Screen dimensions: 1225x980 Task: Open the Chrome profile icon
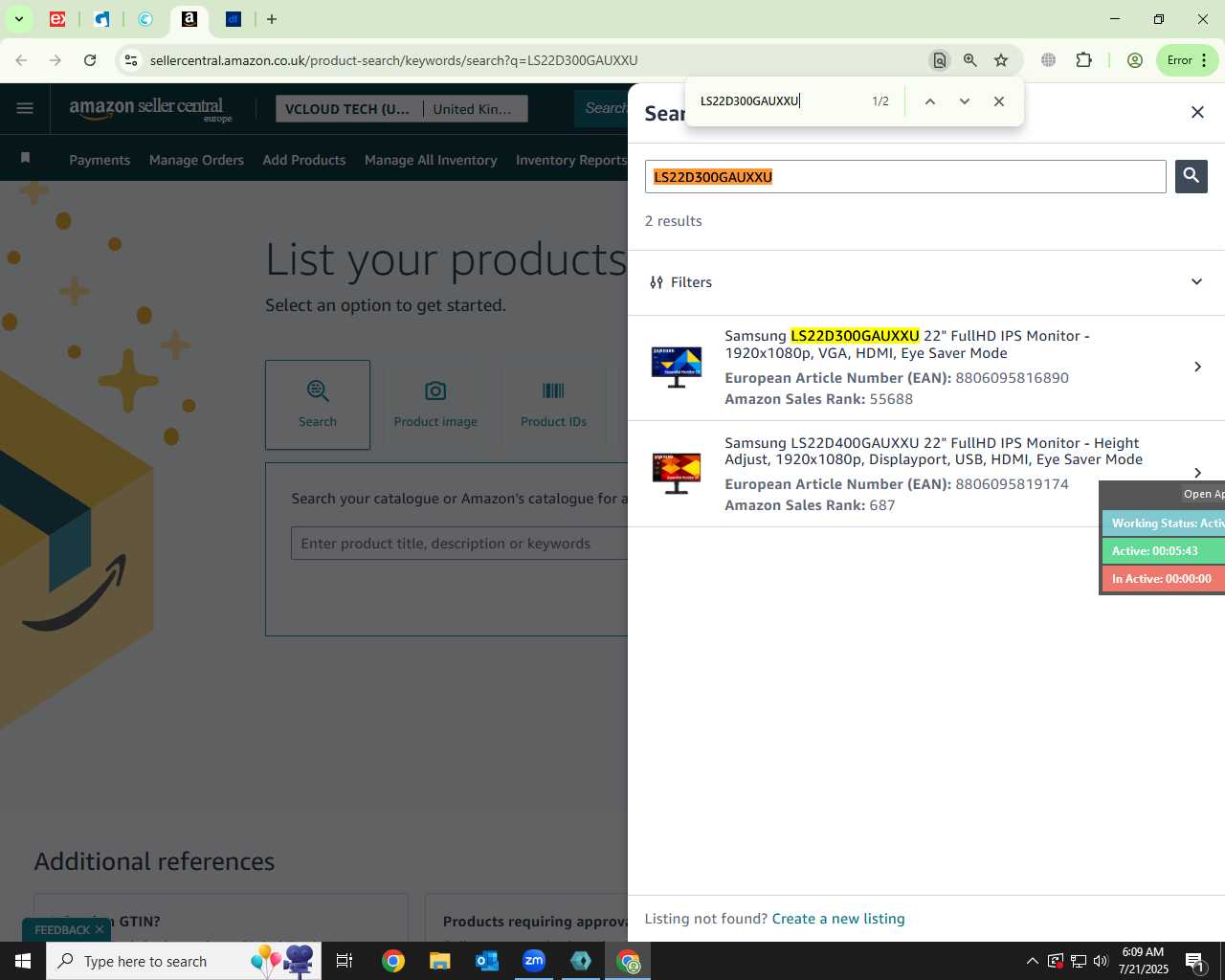tap(1135, 60)
